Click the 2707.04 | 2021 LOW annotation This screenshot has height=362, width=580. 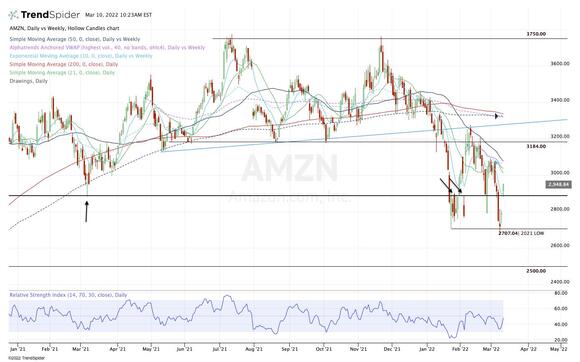[x=521, y=233]
